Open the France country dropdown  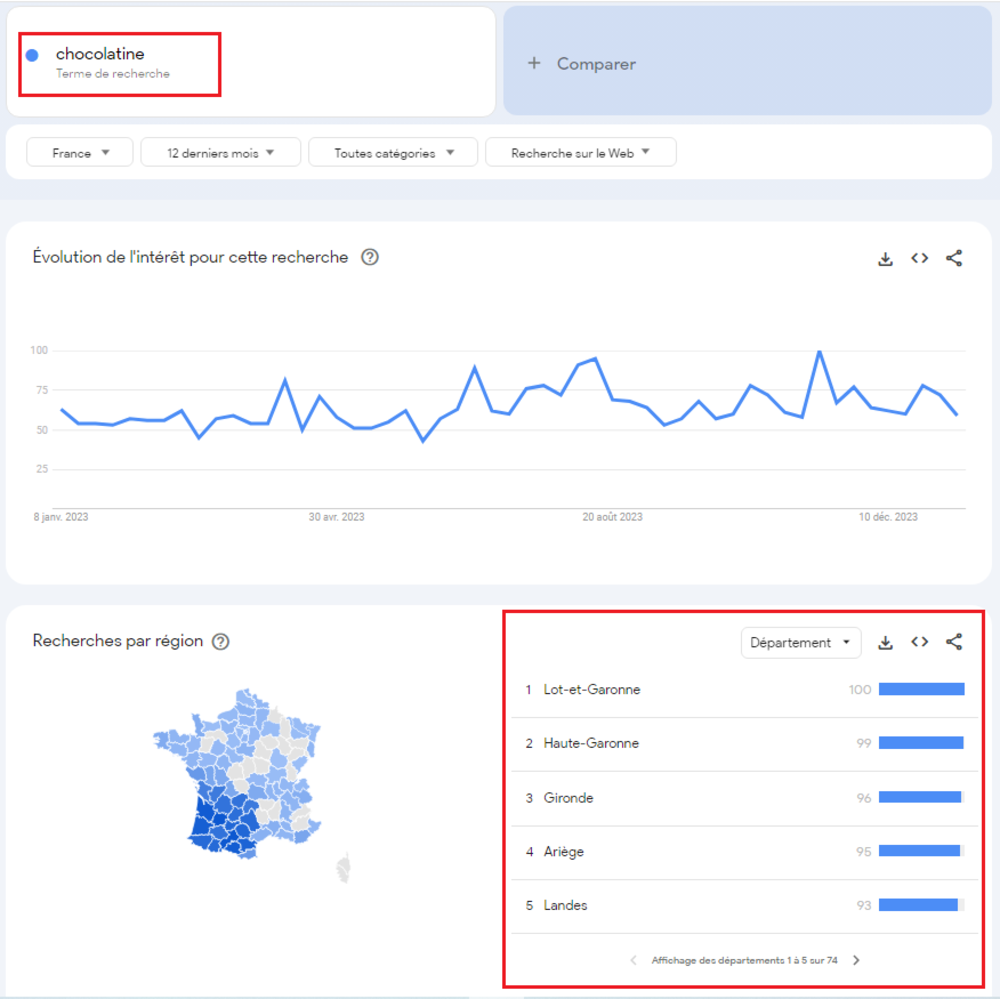coord(80,153)
